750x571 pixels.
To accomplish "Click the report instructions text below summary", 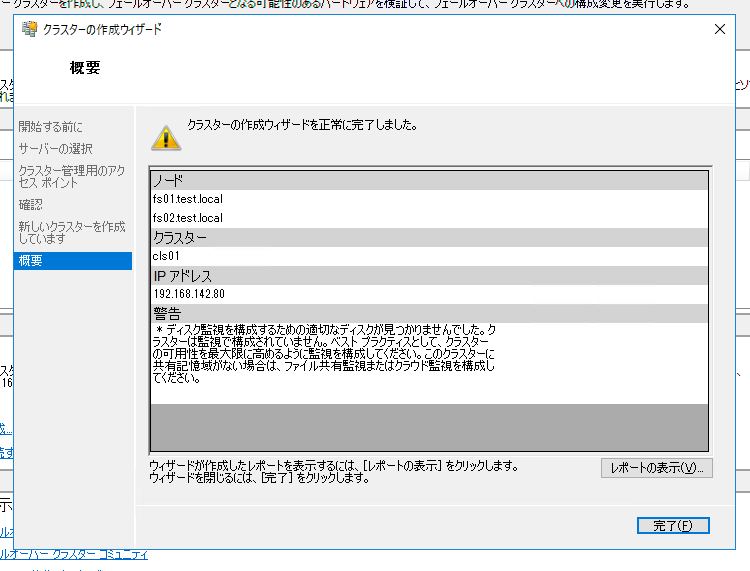I will [x=334, y=472].
